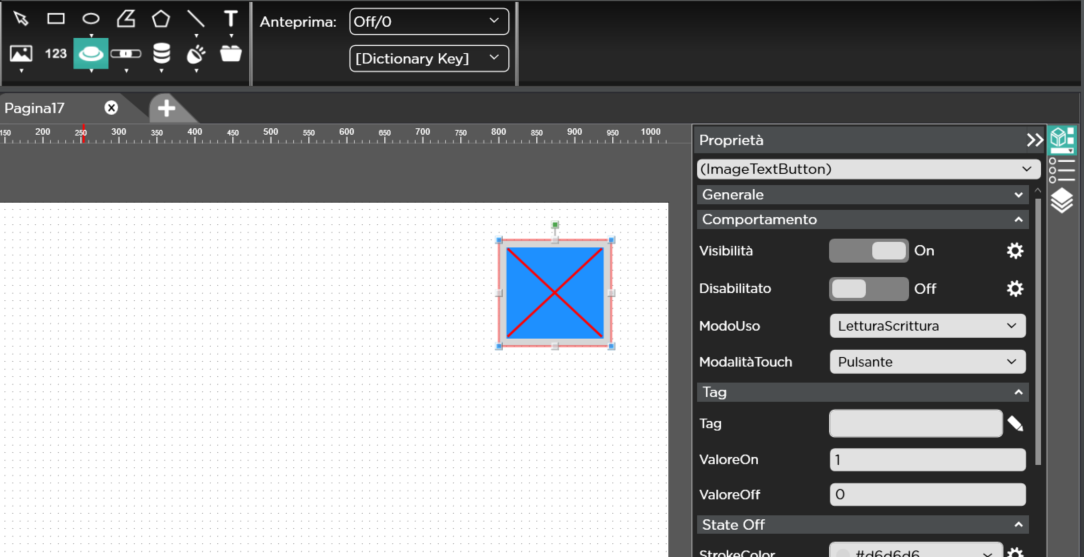Select the numeric field 123 tool
The image size is (1084, 557).
tap(56, 53)
